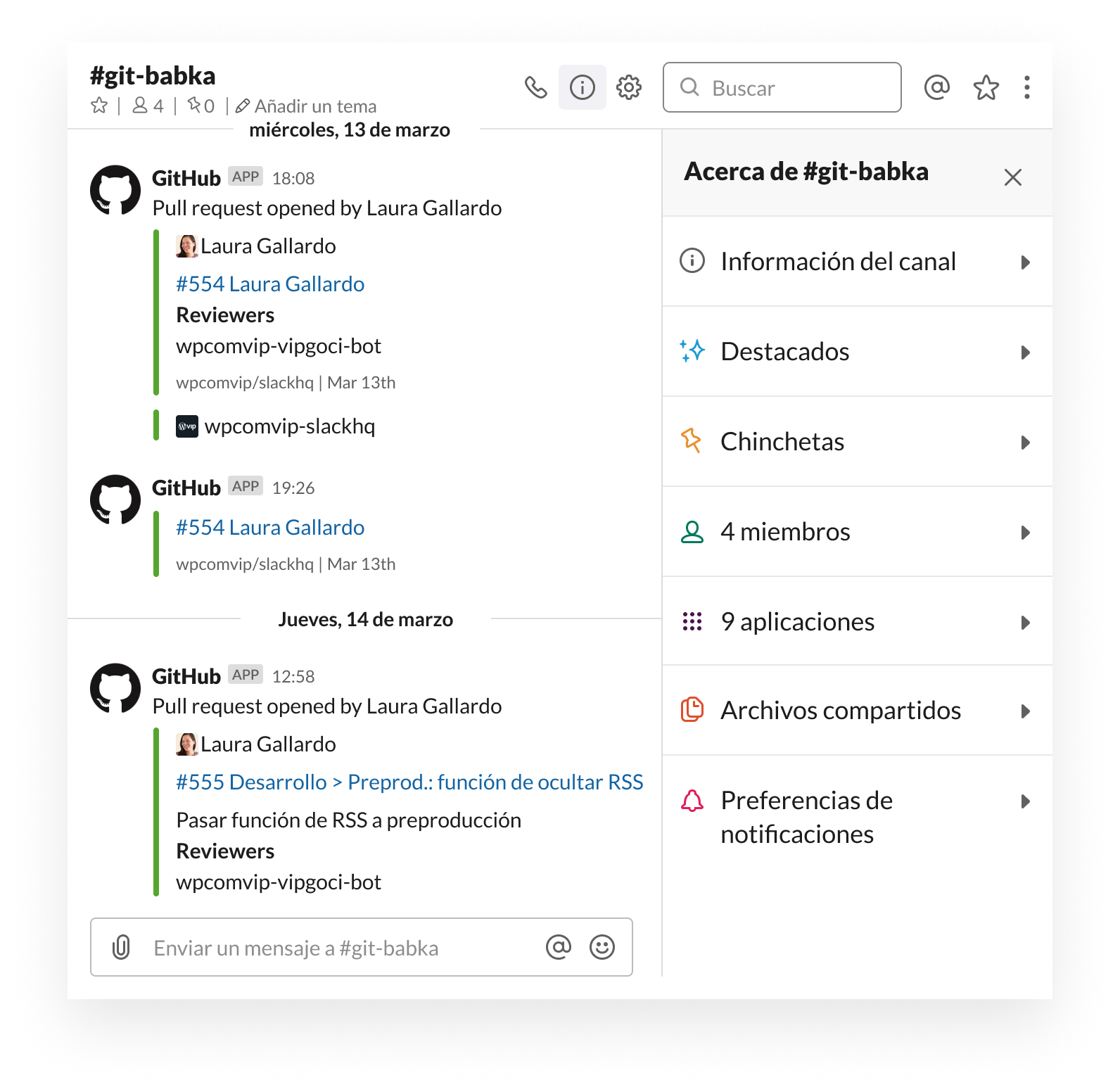Click the Buscar search field
The image size is (1120, 1092).
tap(782, 87)
